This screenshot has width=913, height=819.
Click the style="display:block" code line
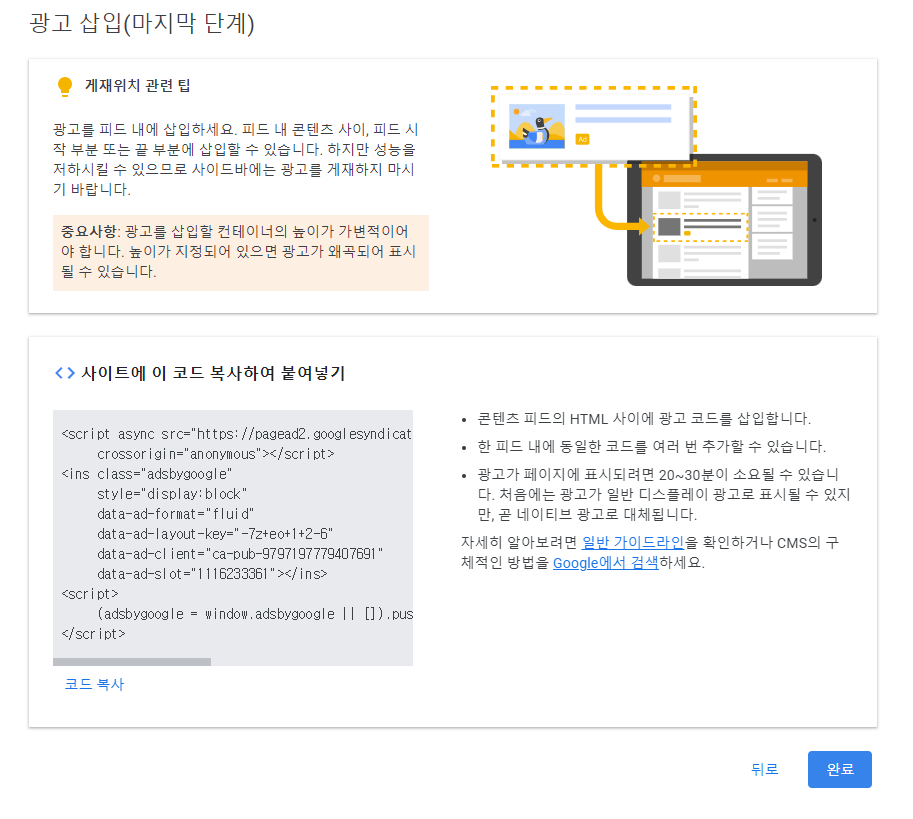(172, 494)
